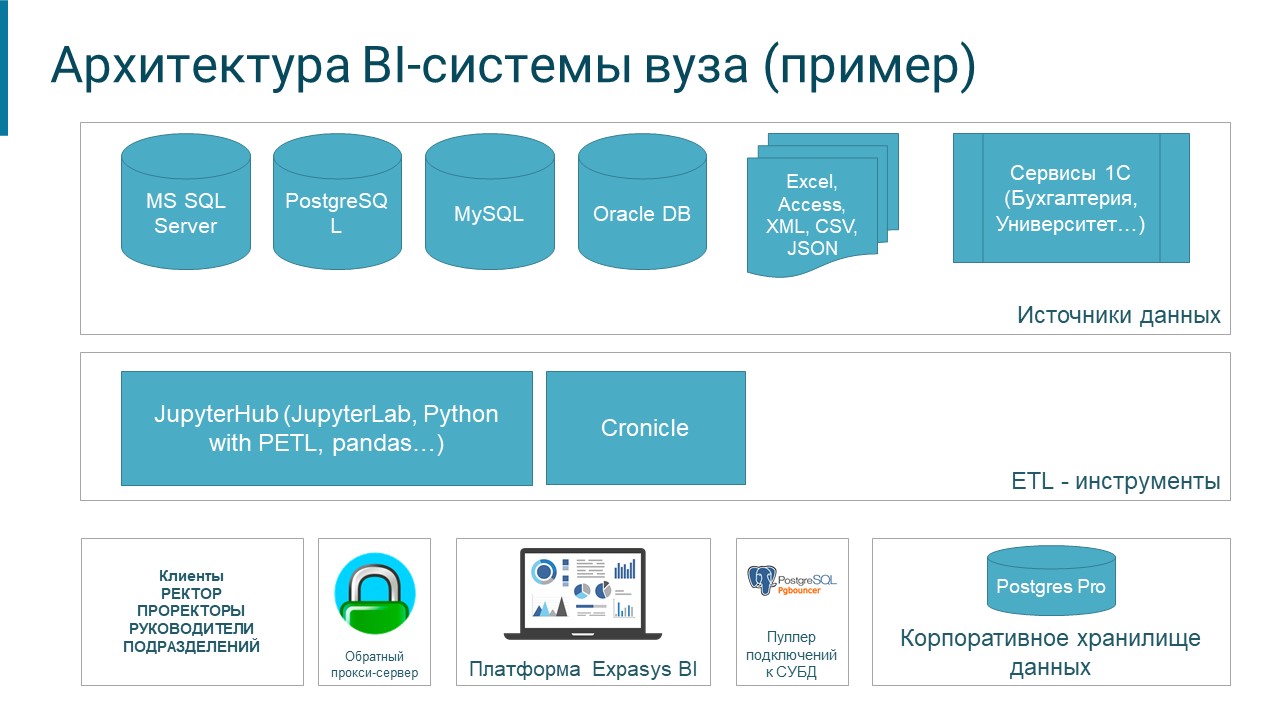Select the Oracle DB cylinder shape
The image size is (1280, 720).
click(642, 214)
